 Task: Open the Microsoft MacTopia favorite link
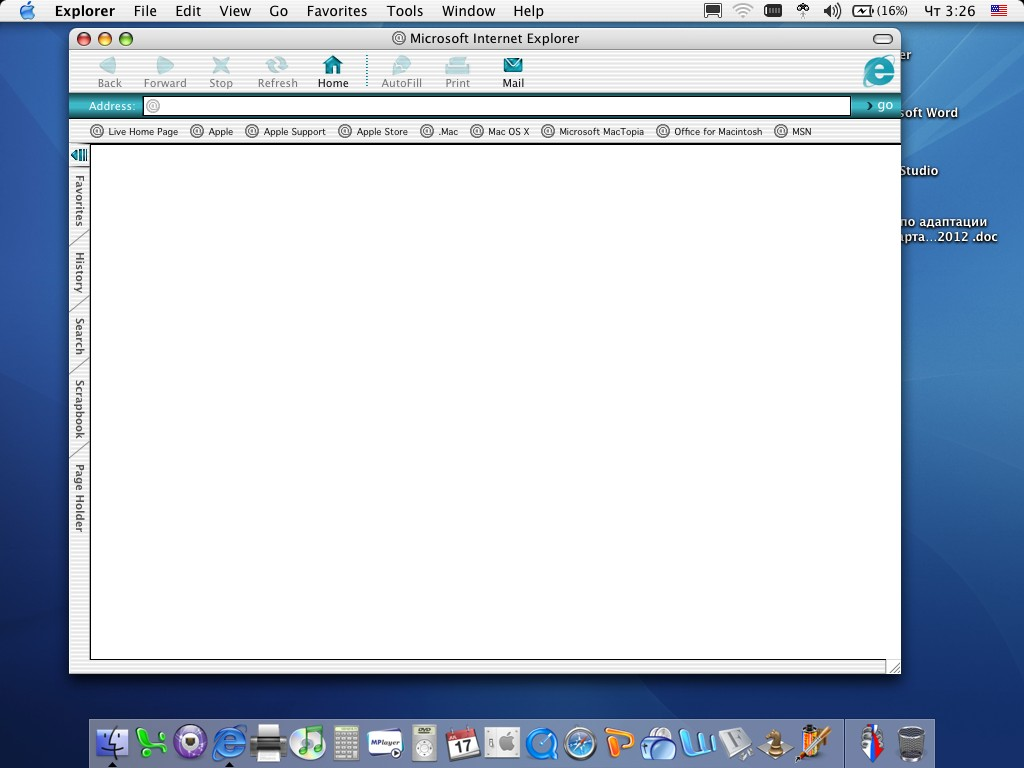coord(592,131)
